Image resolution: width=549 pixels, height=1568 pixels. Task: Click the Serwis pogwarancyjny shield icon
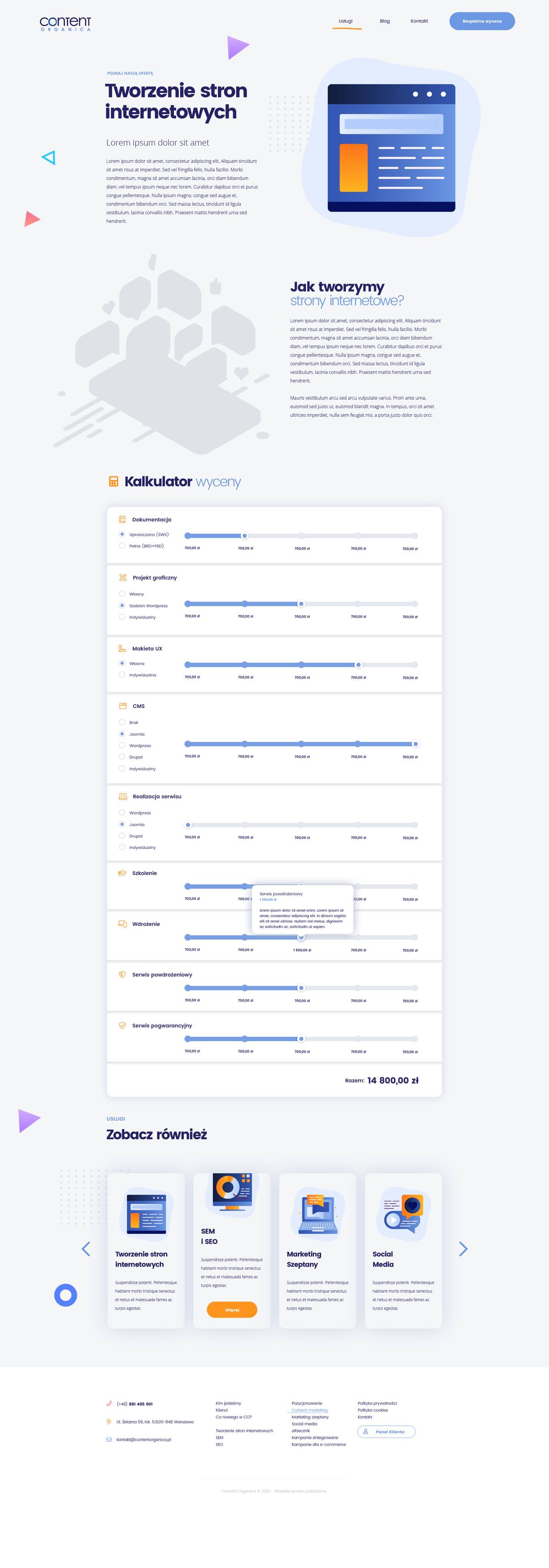tap(122, 1025)
